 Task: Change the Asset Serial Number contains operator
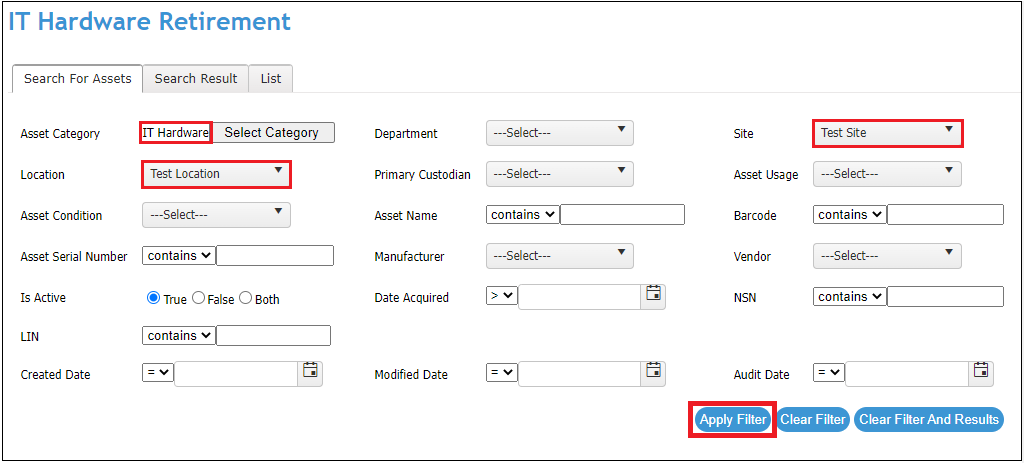(x=179, y=256)
